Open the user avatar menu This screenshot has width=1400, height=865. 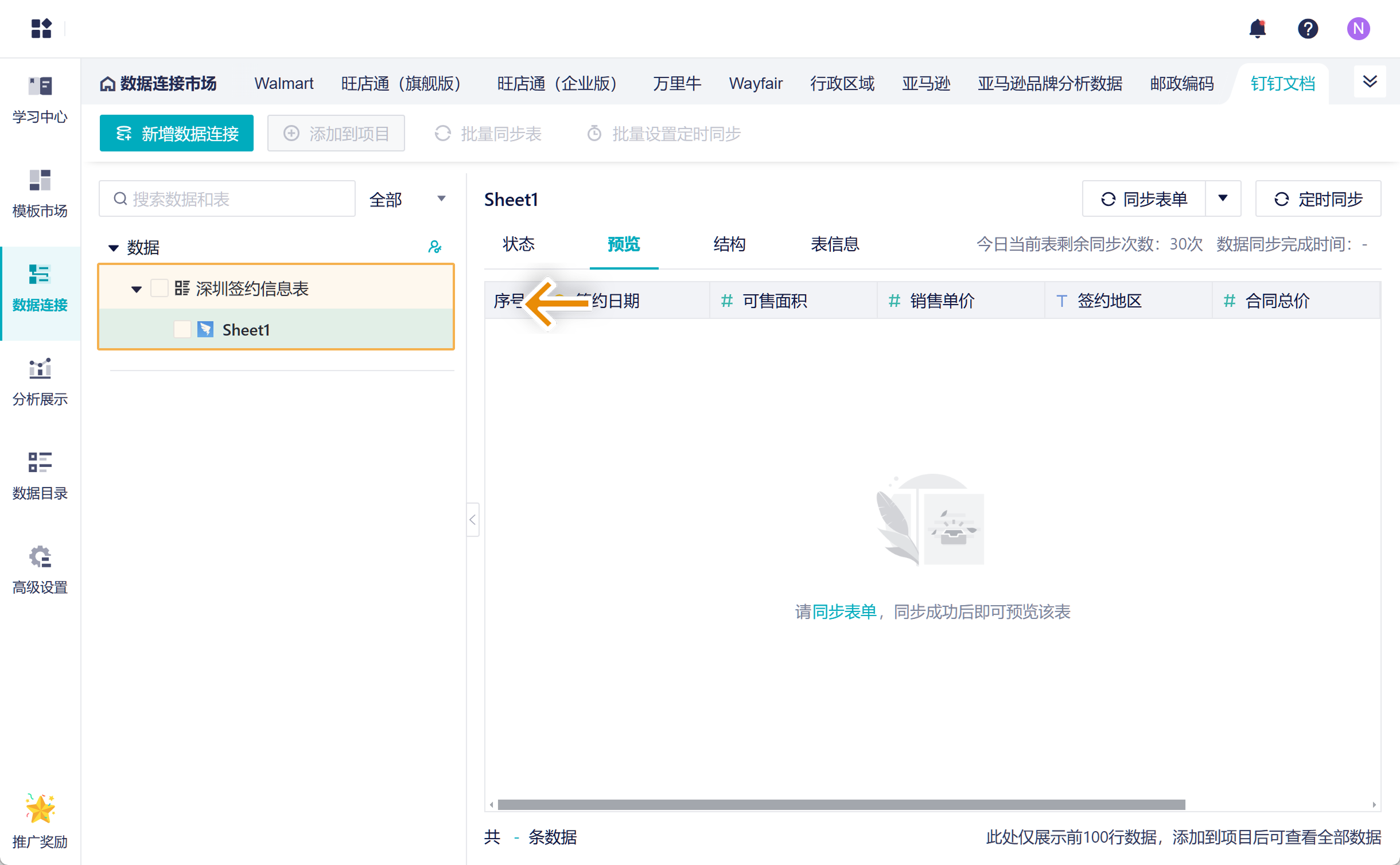click(x=1358, y=28)
